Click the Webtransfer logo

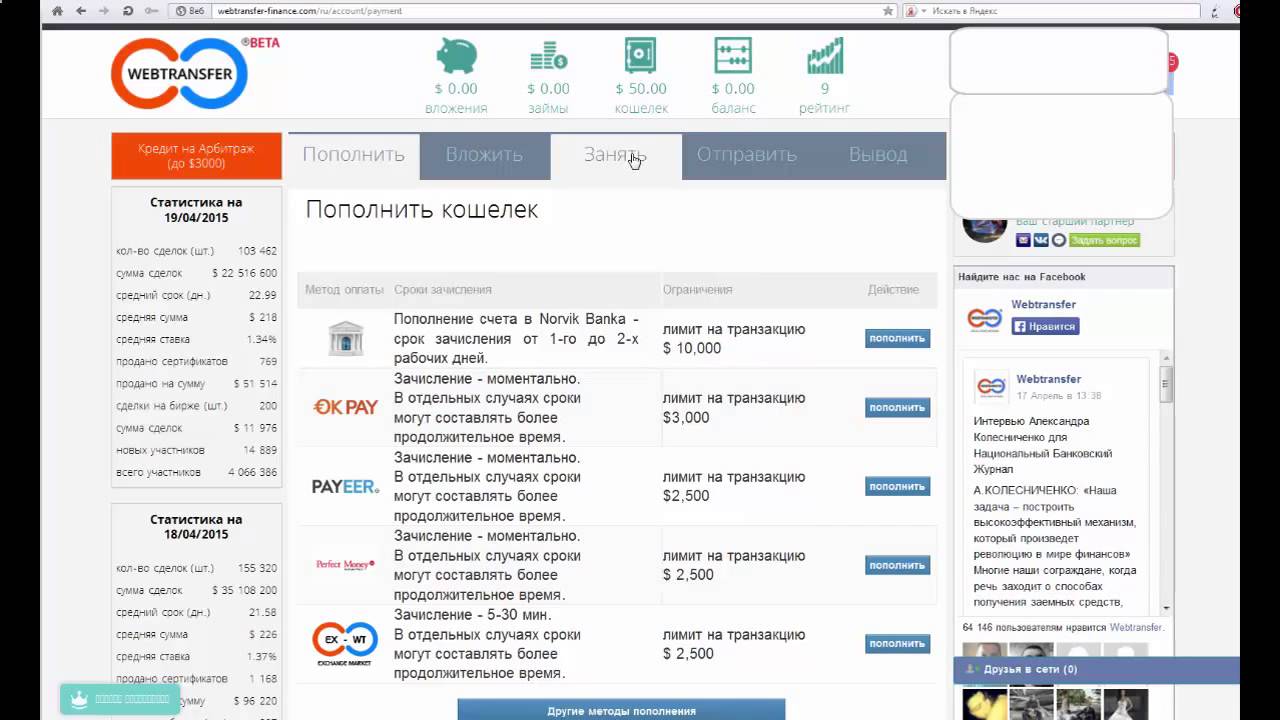coord(180,73)
